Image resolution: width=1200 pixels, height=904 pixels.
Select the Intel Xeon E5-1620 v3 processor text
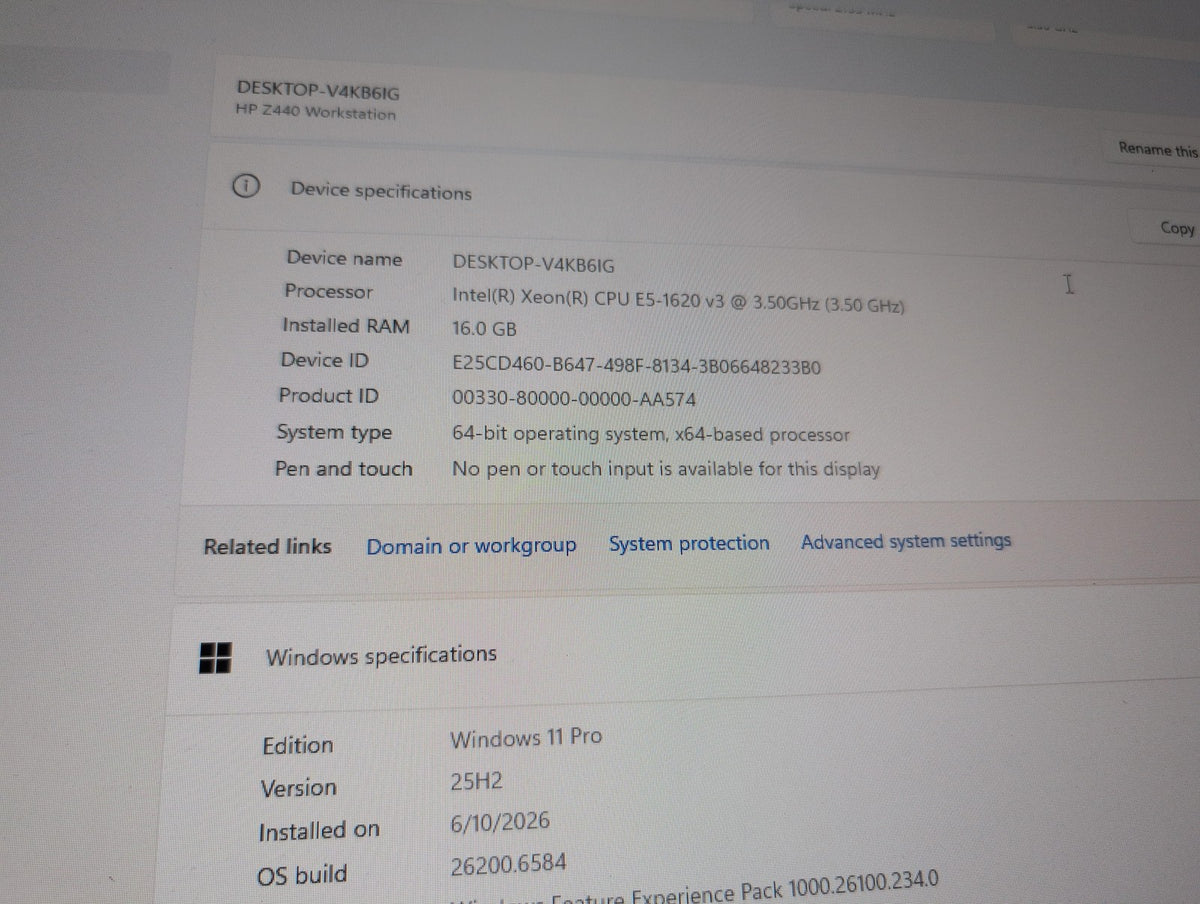[678, 300]
